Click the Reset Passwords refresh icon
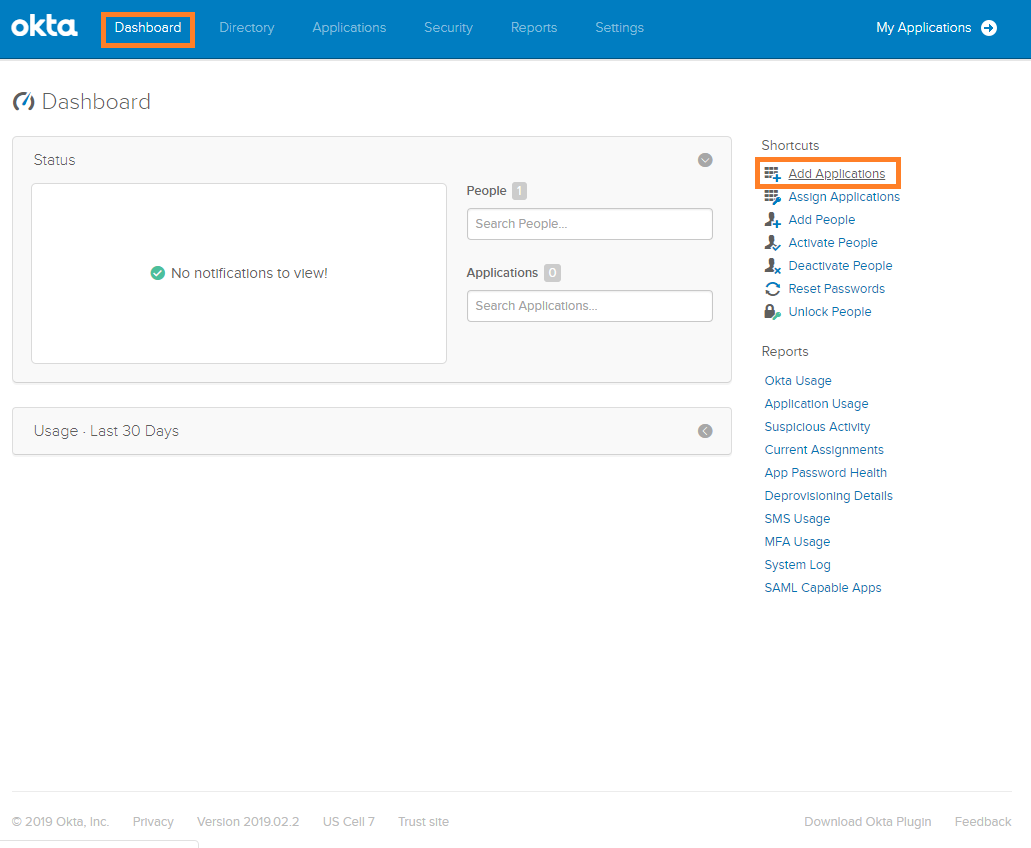1031x848 pixels. [x=772, y=289]
